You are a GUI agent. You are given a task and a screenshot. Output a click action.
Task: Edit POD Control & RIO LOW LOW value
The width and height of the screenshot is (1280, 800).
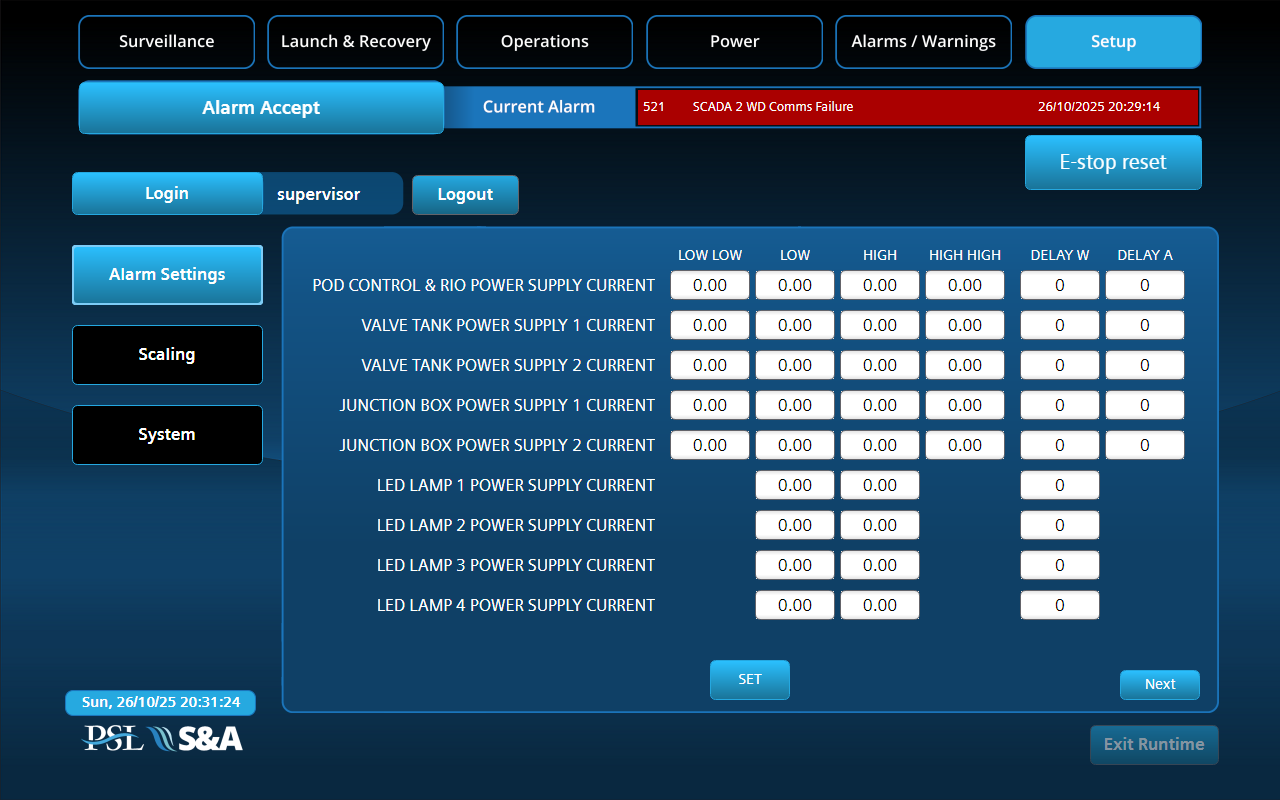point(709,285)
